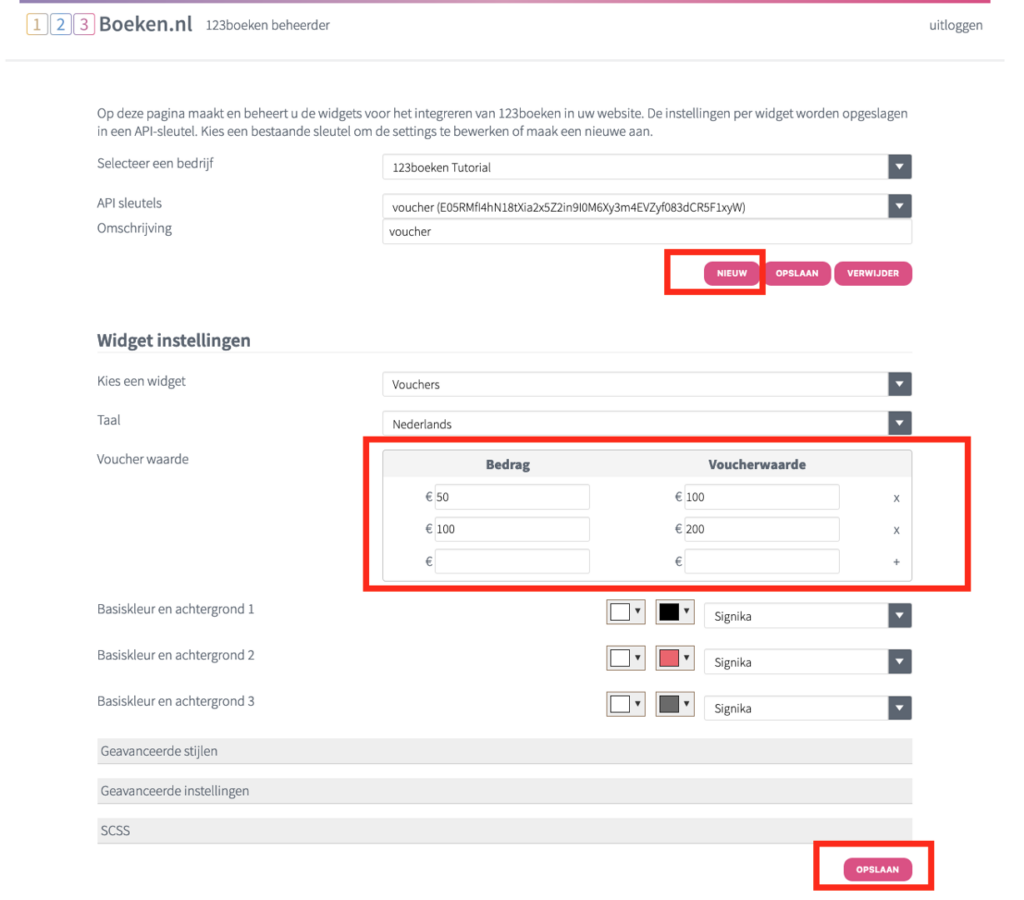This screenshot has width=1024, height=900.
Task: Click the bottom OPSLAAN button
Action: coord(877,869)
